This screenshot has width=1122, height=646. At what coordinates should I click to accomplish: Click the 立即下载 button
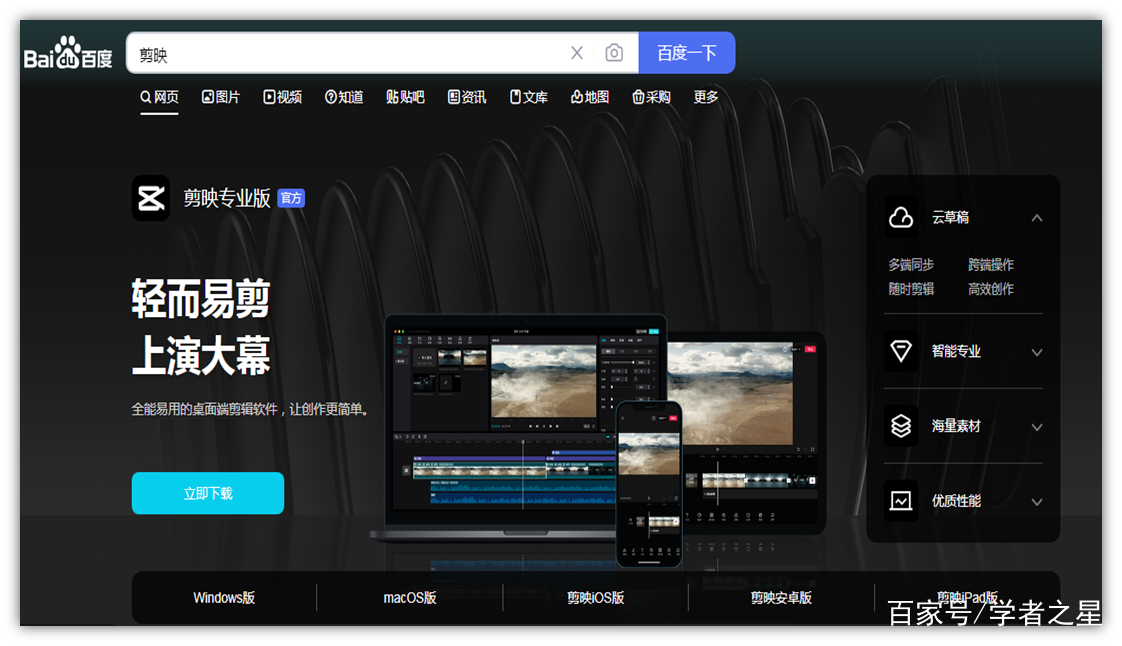click(x=208, y=493)
